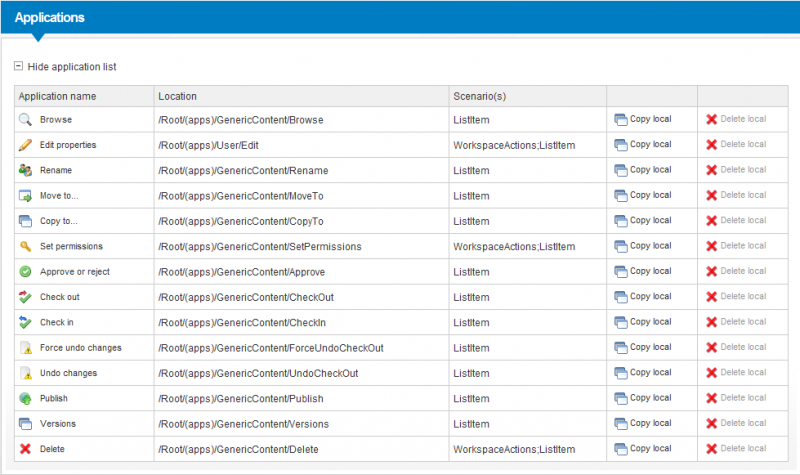
Task: Click the Set permissions key icon
Action: click(x=25, y=246)
